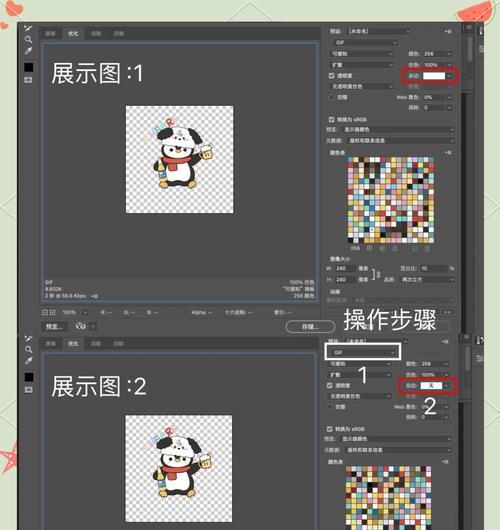The width and height of the screenshot is (500, 530).
Task: Switch to 优化 tab in upper dialog
Action: pos(73,33)
